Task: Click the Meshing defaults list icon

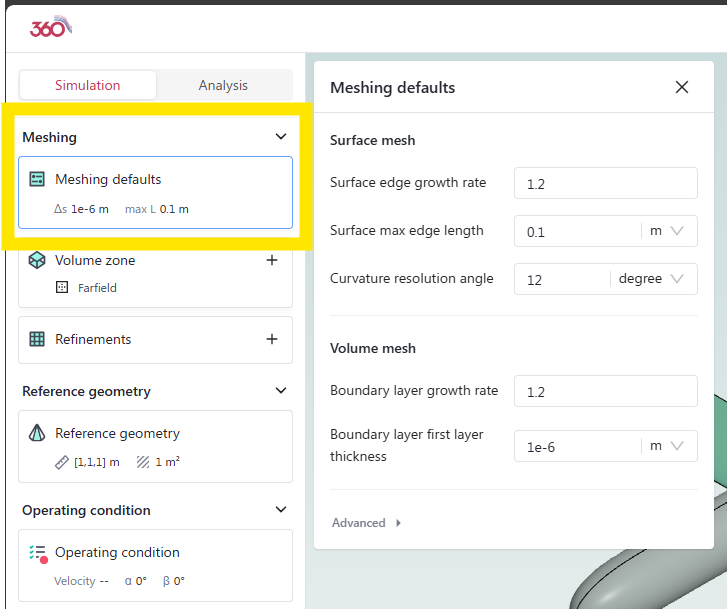Action: click(x=37, y=180)
